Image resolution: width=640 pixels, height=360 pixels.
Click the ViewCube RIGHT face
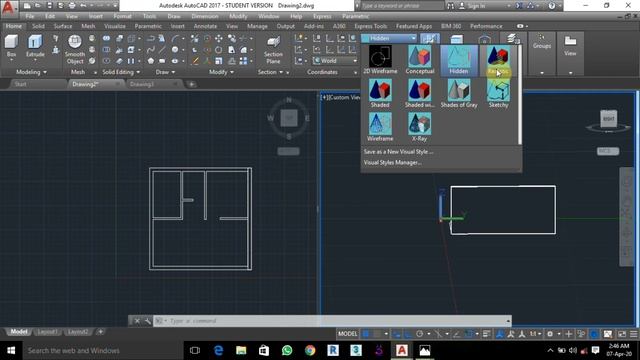608,119
